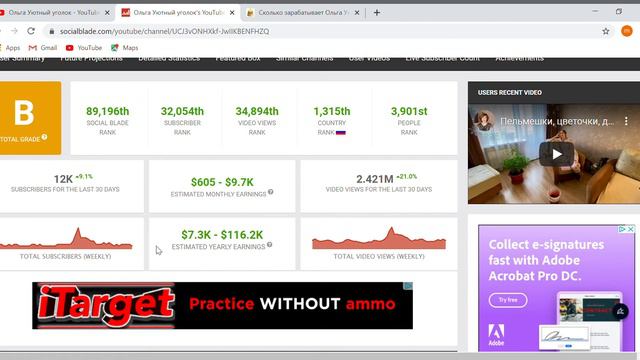Click the Adobe logo in ad
640x360 pixels.
pos(496,335)
